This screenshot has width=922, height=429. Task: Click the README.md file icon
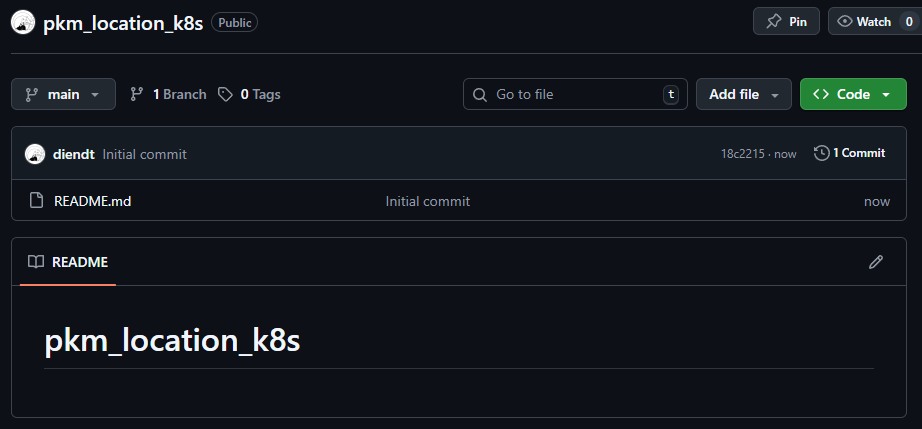click(x=36, y=201)
